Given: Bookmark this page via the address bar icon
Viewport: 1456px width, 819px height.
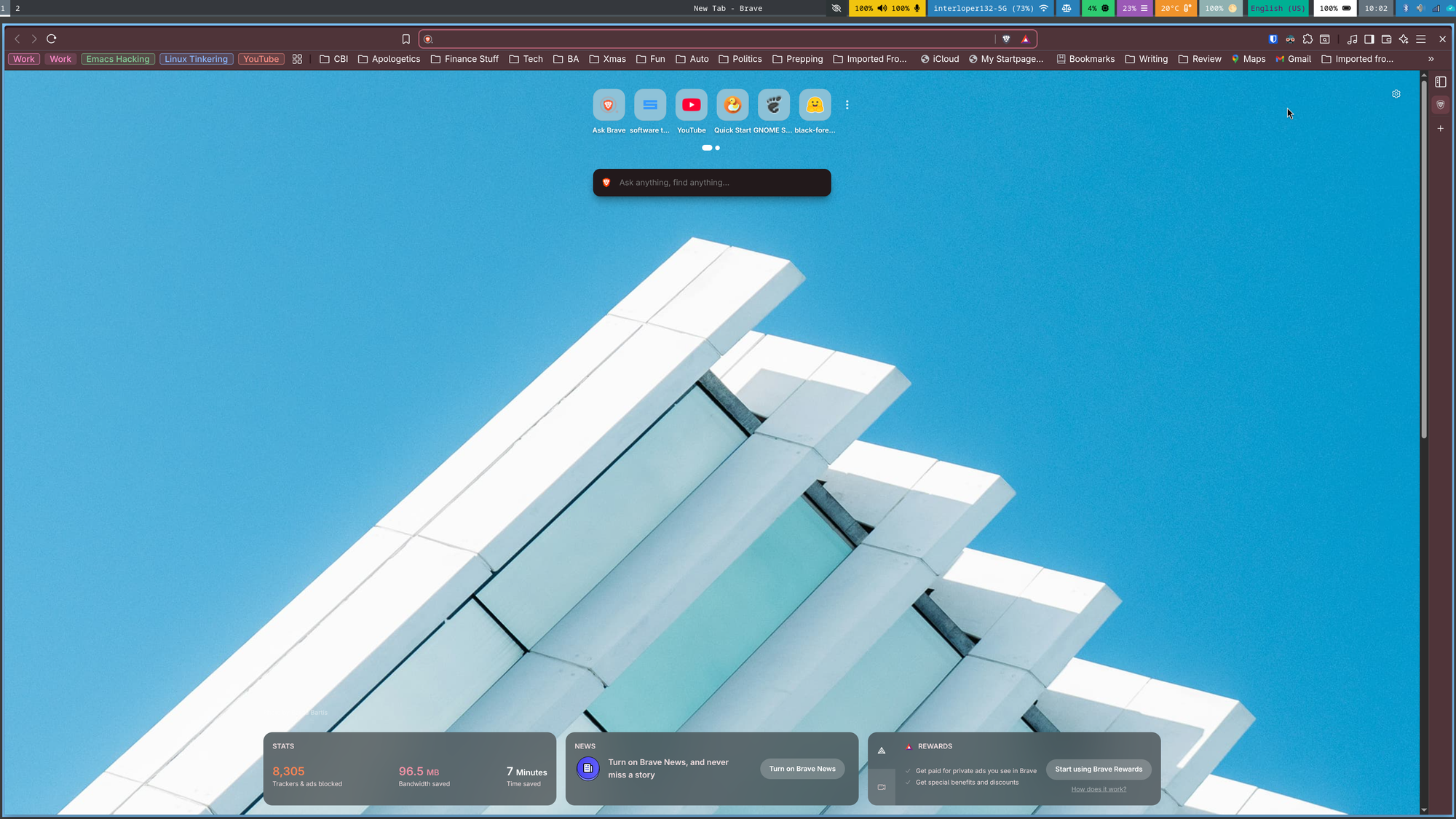Looking at the screenshot, I should 405,39.
